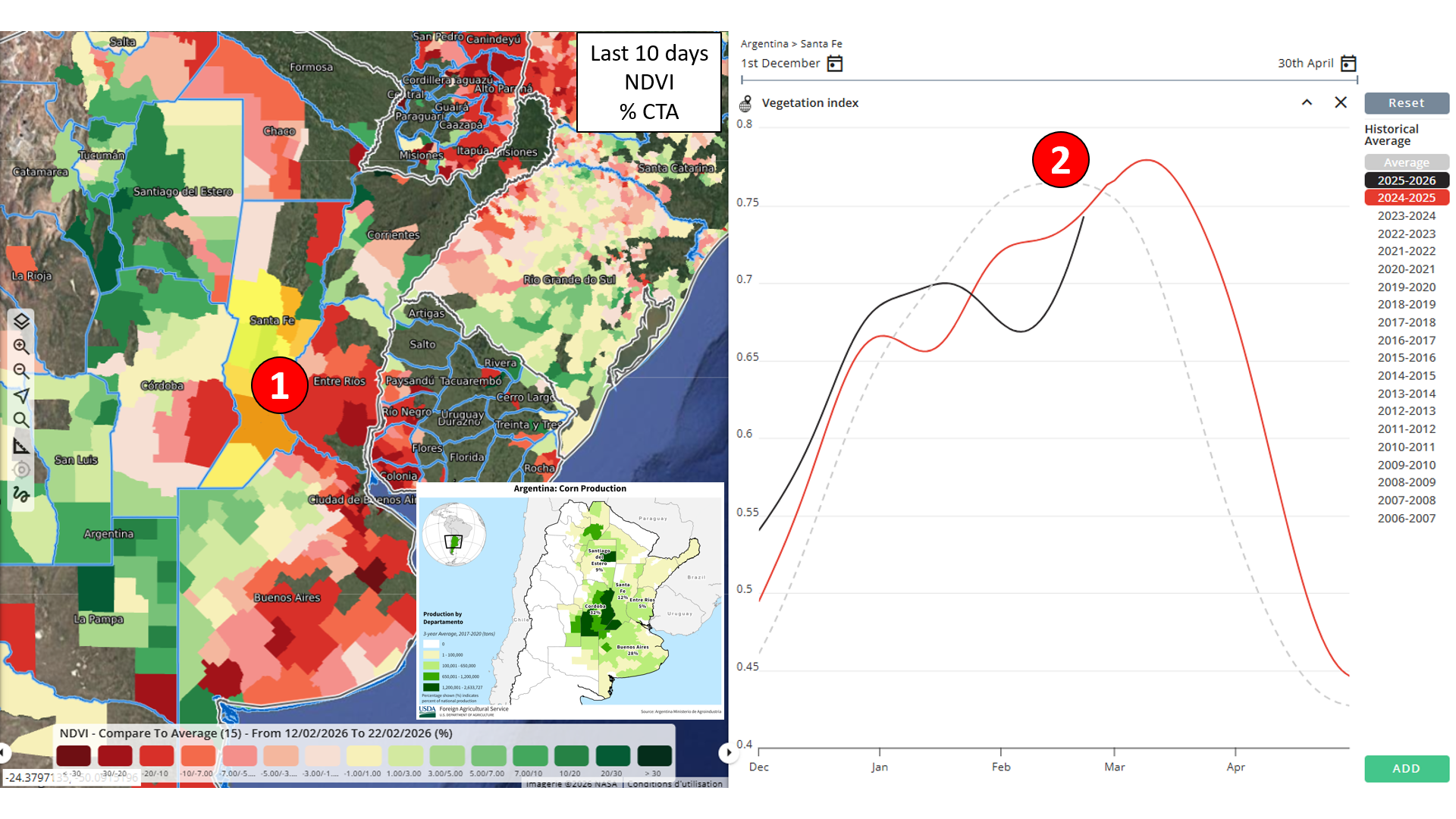This screenshot has height=819, width=1456.
Task: Zoom out on the map
Action: coord(21,371)
